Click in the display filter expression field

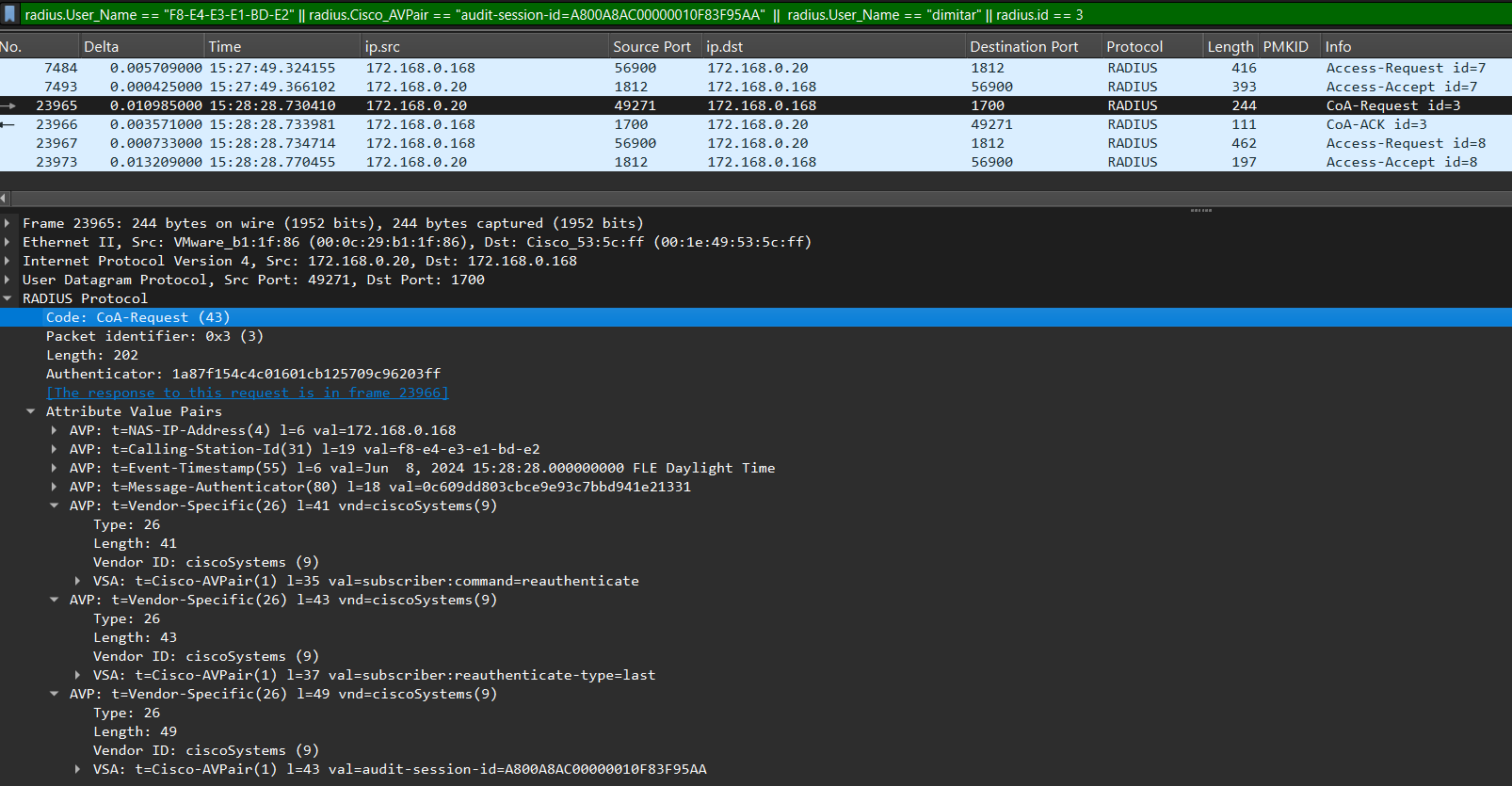click(753, 15)
